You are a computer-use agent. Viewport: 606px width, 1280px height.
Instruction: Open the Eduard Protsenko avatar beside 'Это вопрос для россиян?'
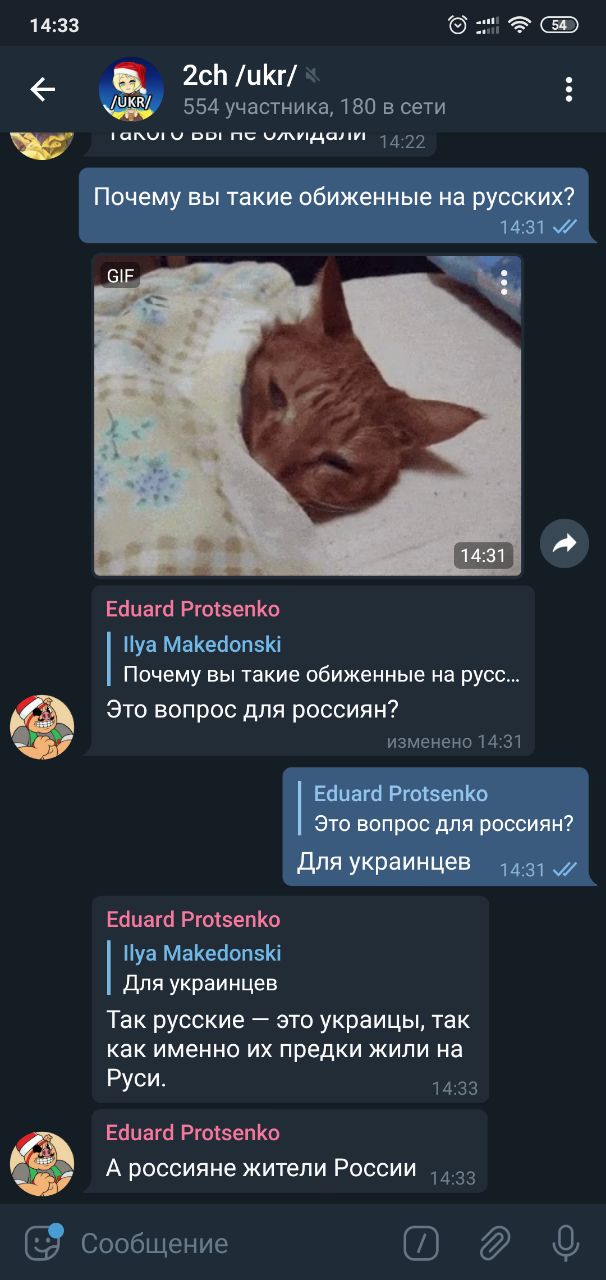coord(42,727)
